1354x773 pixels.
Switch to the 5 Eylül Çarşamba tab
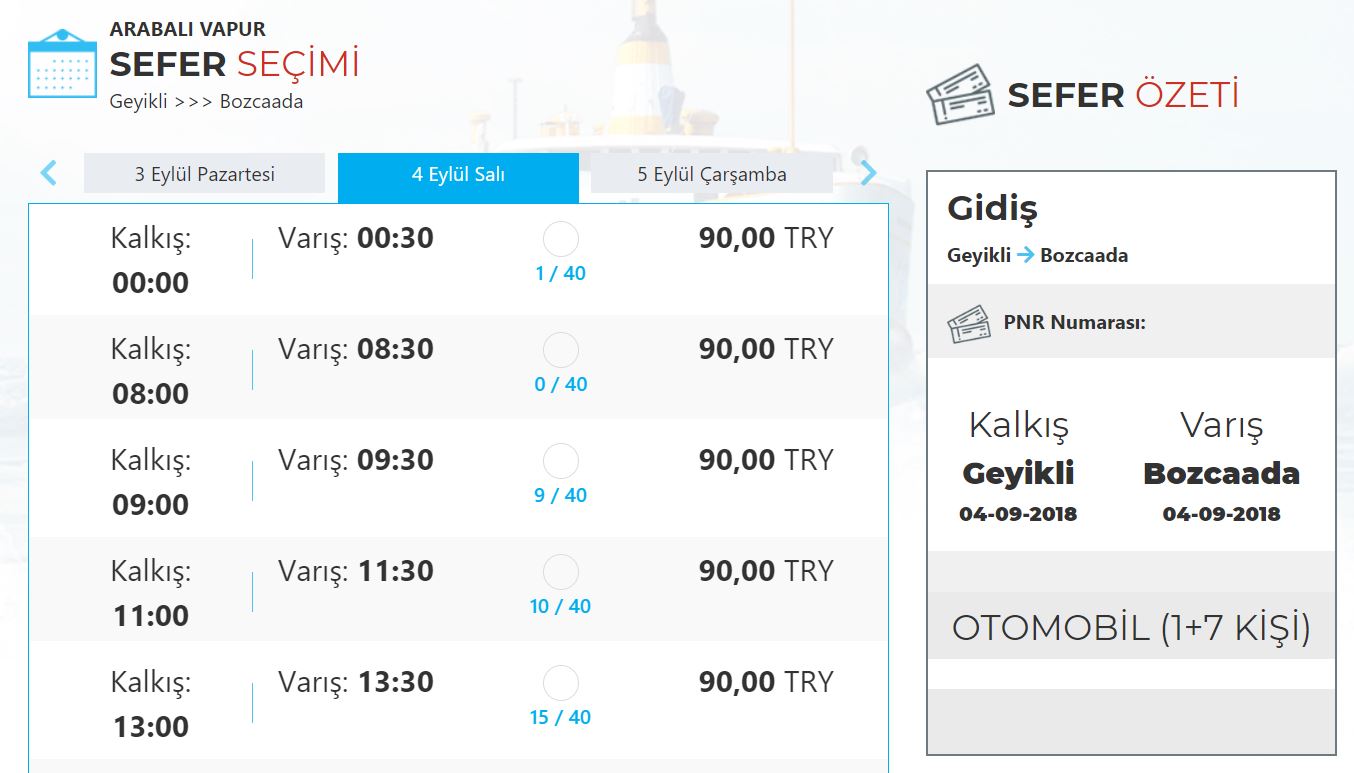click(x=712, y=174)
